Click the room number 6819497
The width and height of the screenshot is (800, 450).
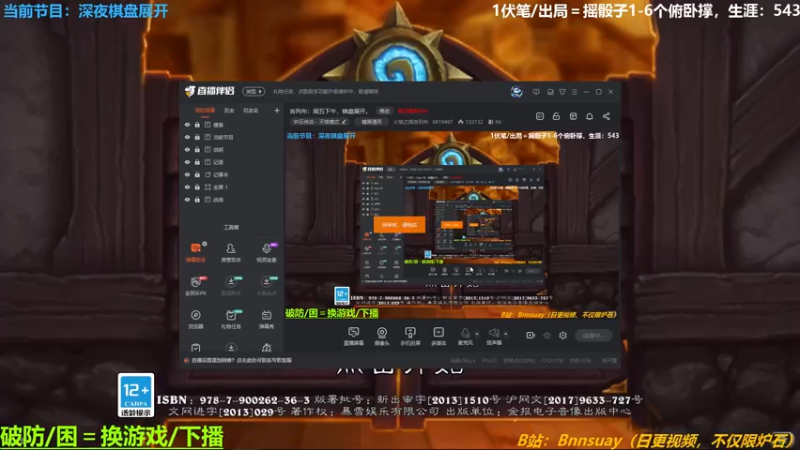(x=442, y=122)
